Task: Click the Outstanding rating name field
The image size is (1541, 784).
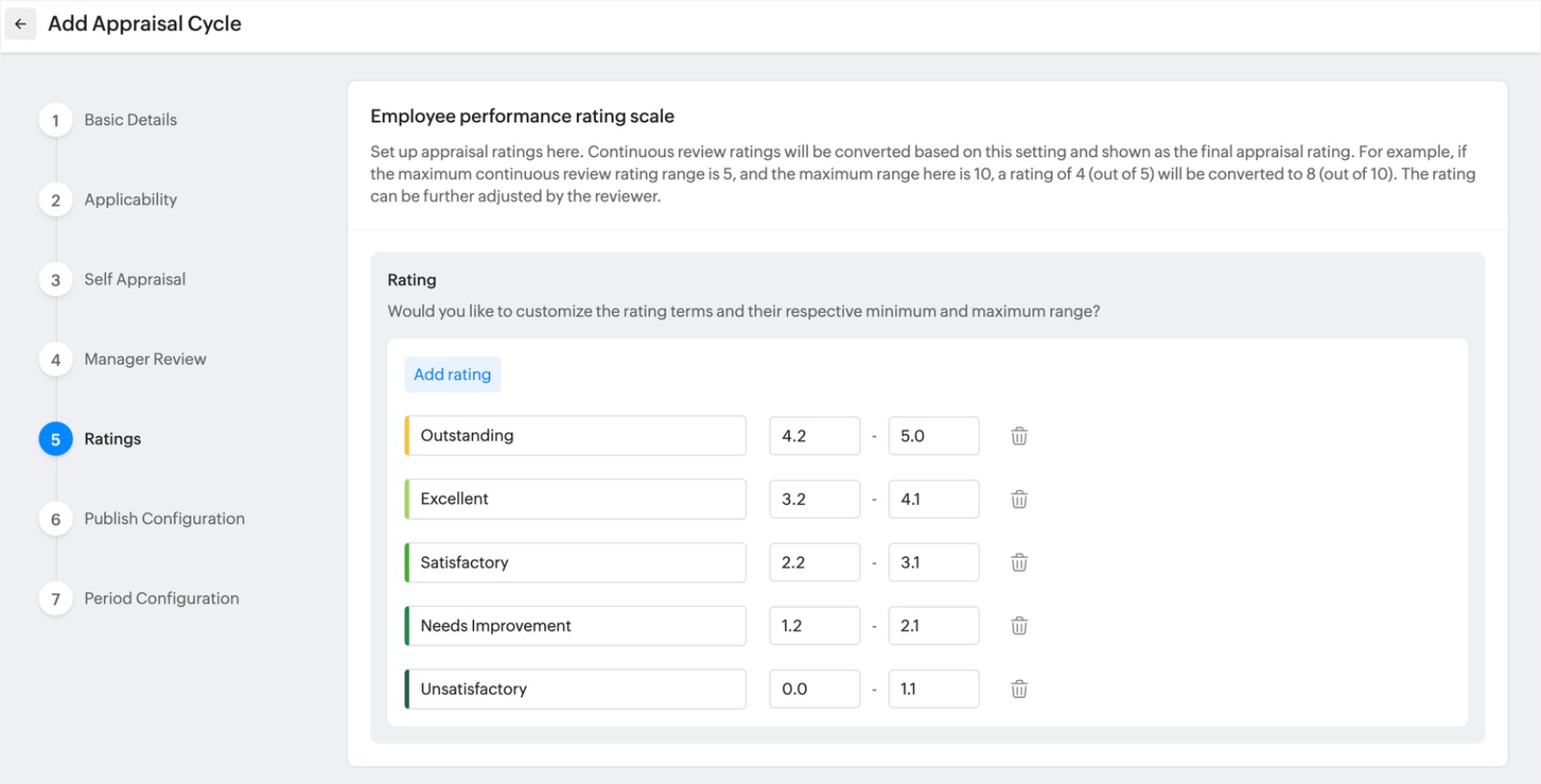Action: (x=577, y=436)
